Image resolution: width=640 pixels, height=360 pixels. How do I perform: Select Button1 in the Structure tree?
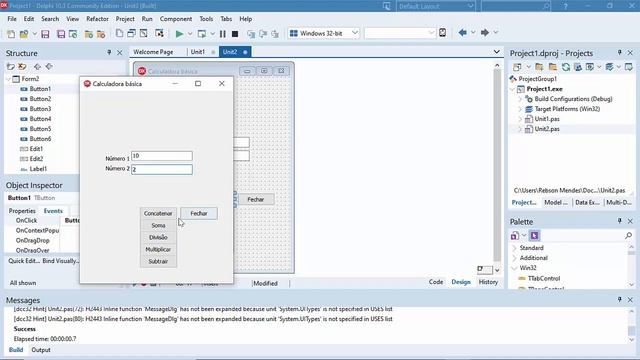point(40,89)
